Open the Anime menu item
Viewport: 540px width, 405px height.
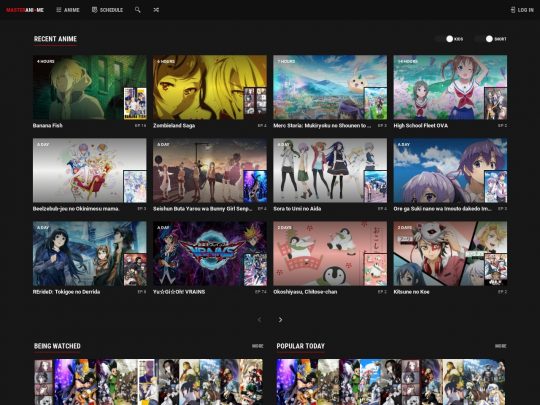(68, 10)
